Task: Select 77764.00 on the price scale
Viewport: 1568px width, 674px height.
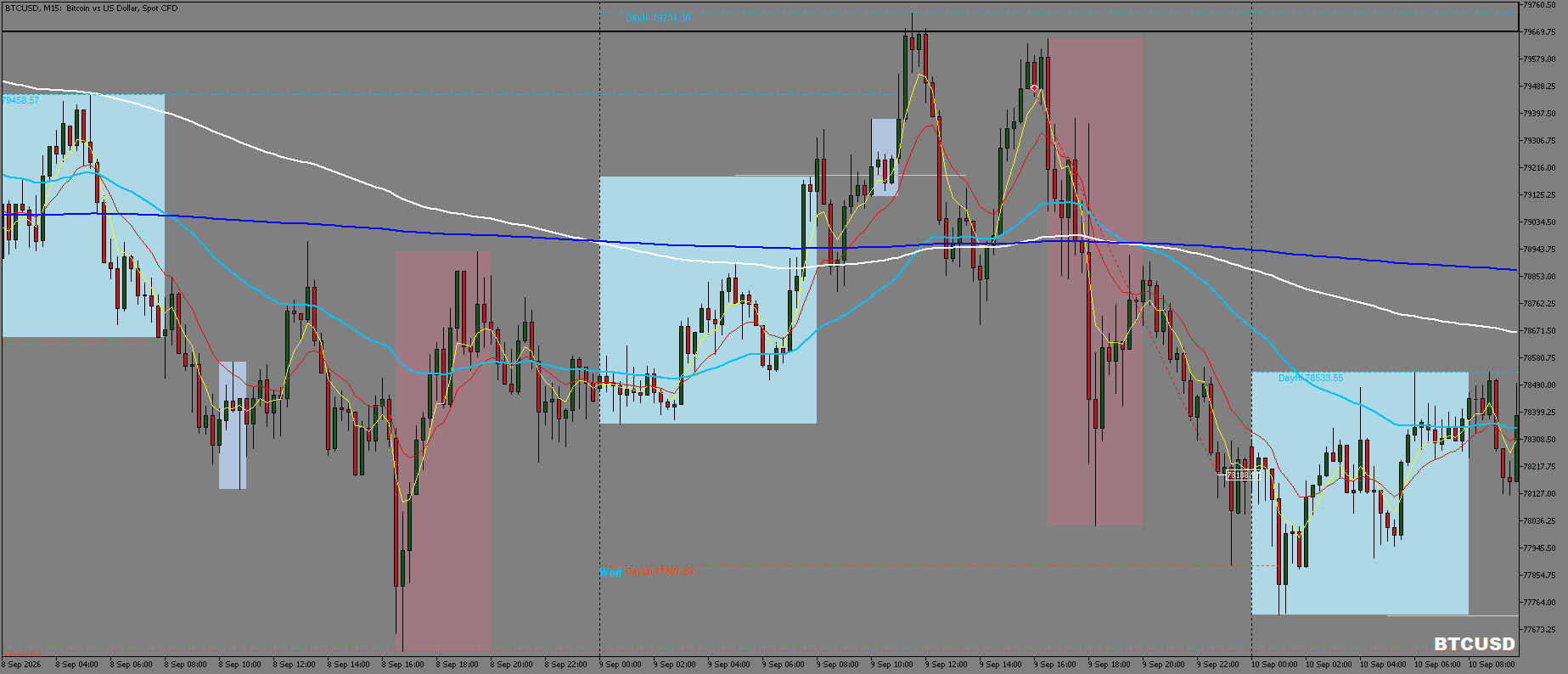Action: (x=1540, y=603)
